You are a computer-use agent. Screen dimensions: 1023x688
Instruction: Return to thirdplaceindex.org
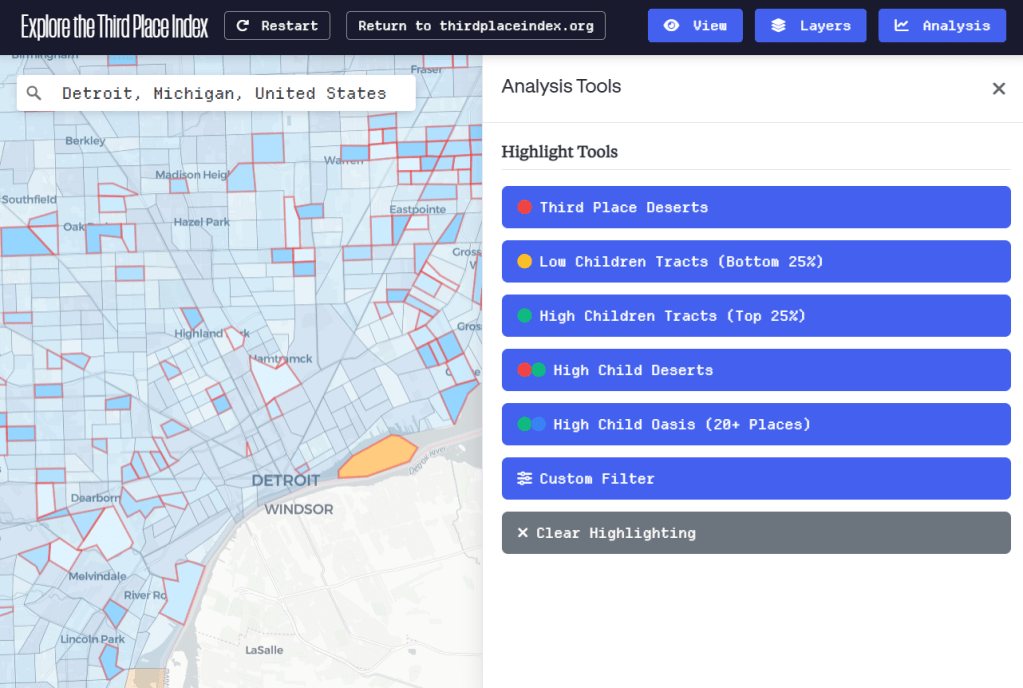tap(475, 26)
